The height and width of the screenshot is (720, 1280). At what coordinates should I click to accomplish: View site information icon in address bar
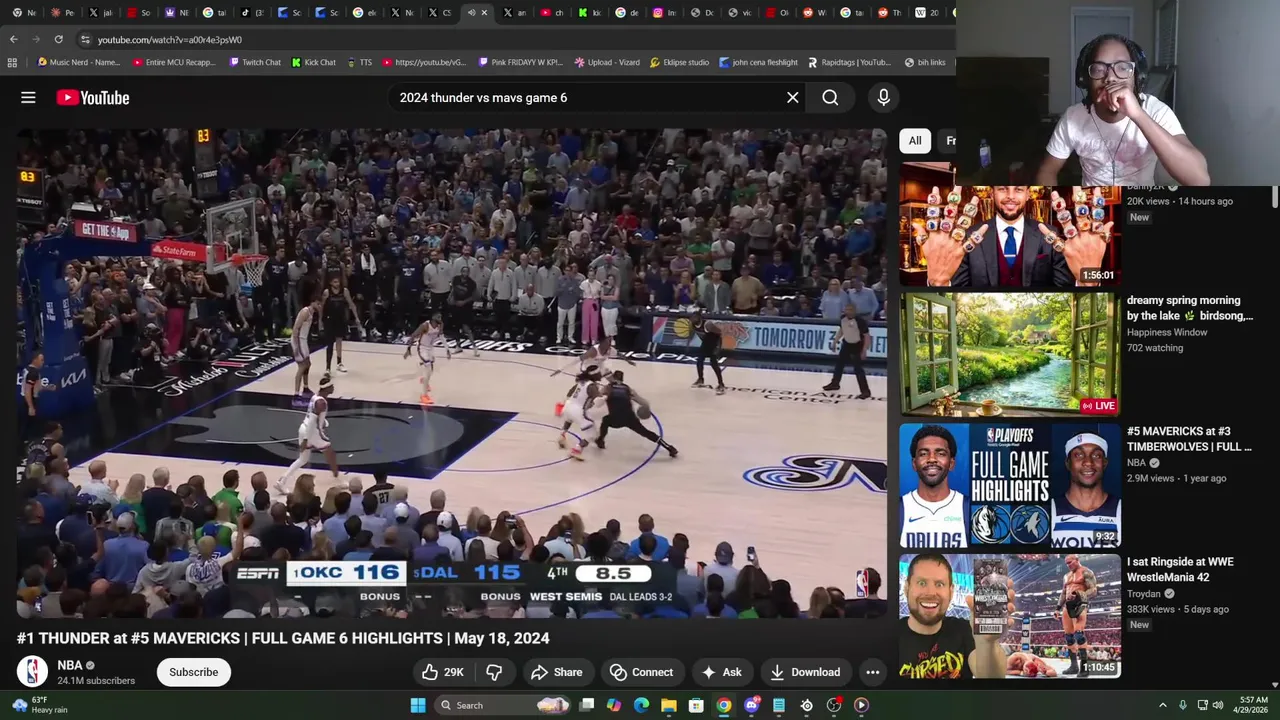85,39
